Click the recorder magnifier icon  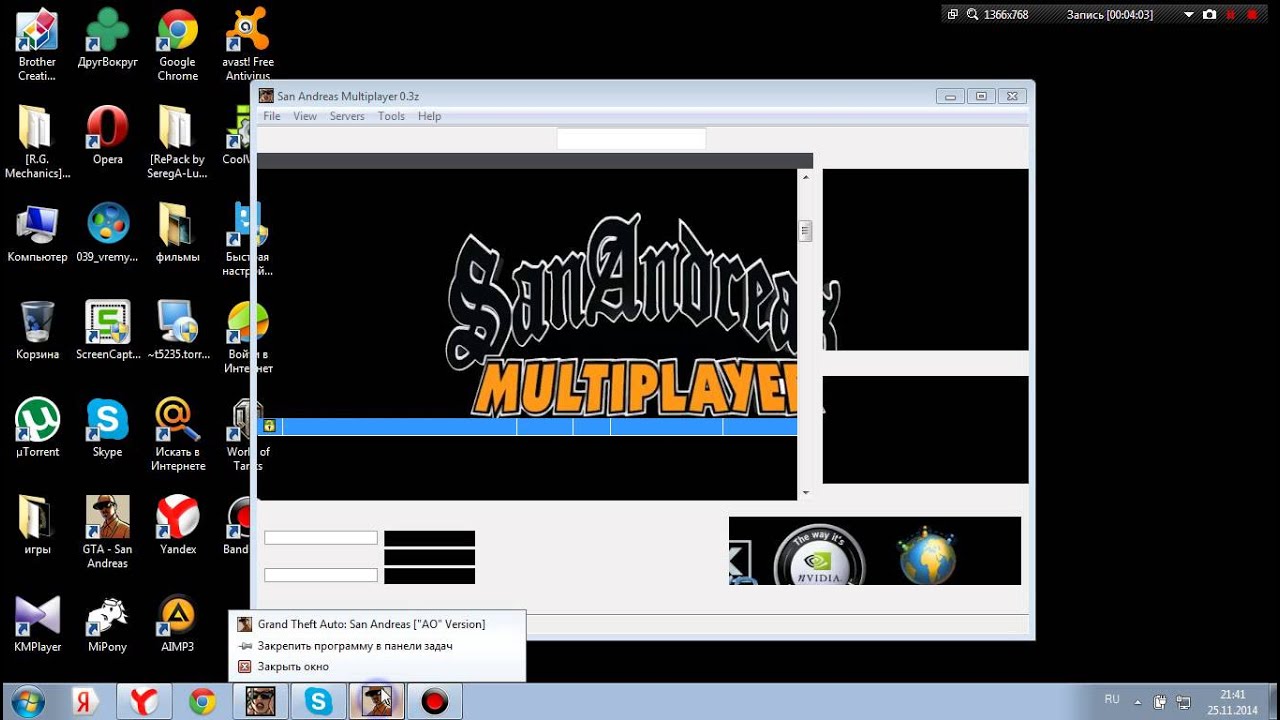click(x=971, y=15)
